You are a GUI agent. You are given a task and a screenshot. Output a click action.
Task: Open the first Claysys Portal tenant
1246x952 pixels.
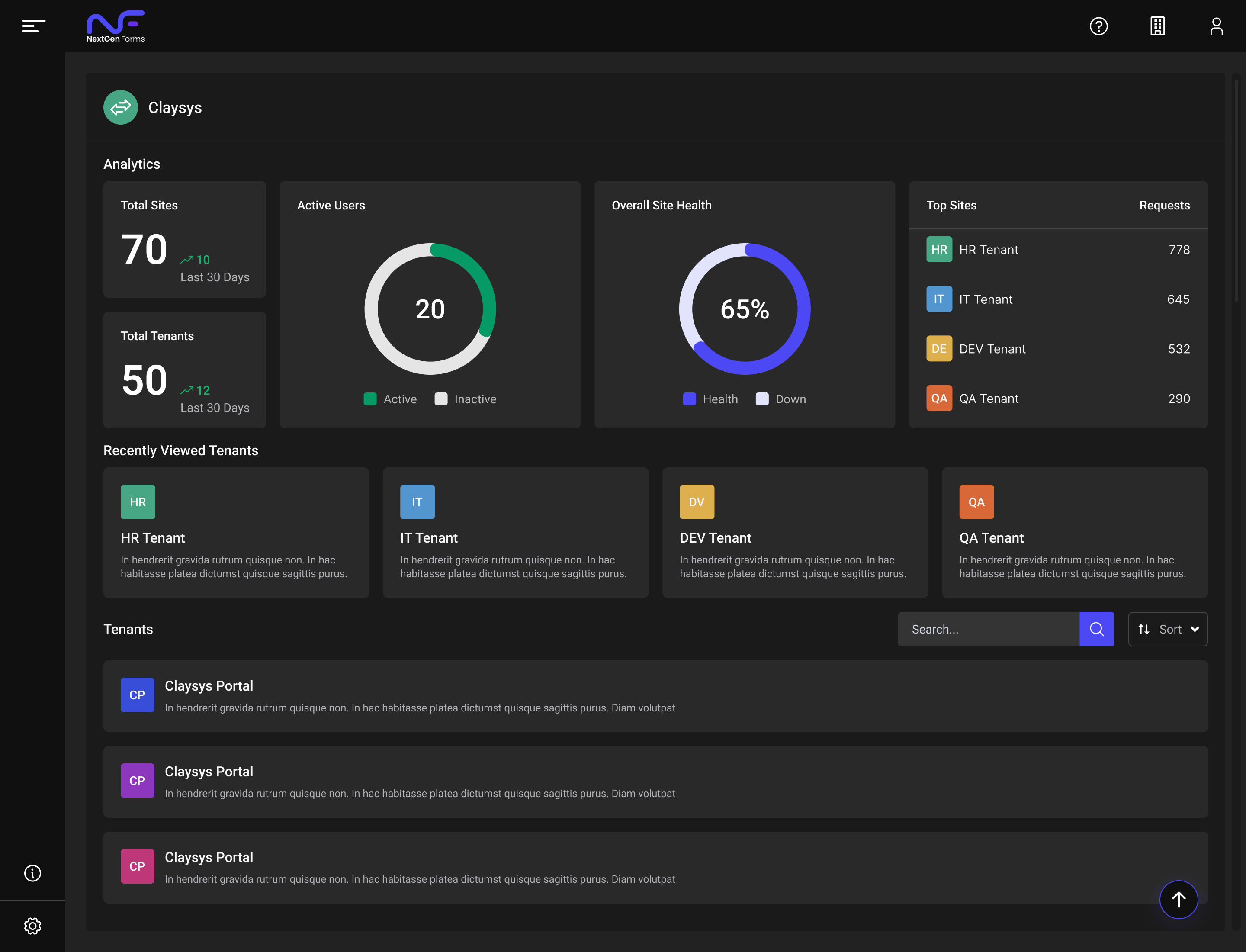655,696
